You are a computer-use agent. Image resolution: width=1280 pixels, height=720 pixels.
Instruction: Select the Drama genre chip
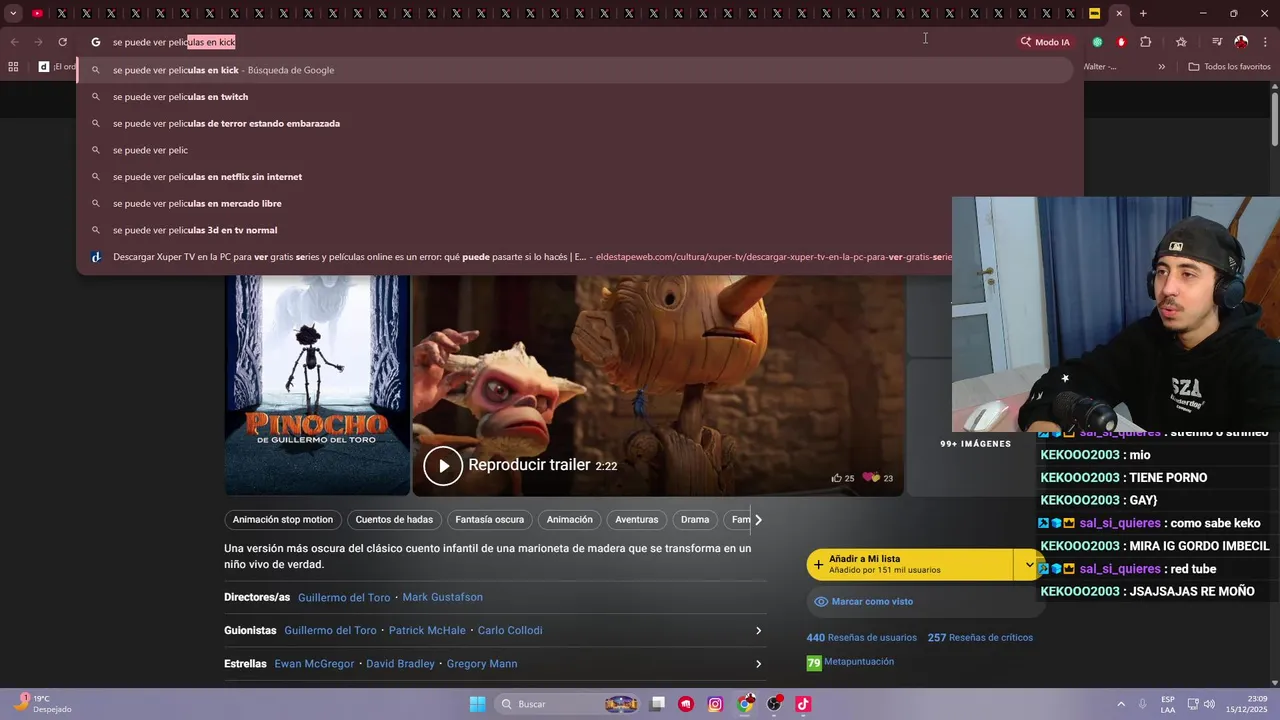coord(695,520)
